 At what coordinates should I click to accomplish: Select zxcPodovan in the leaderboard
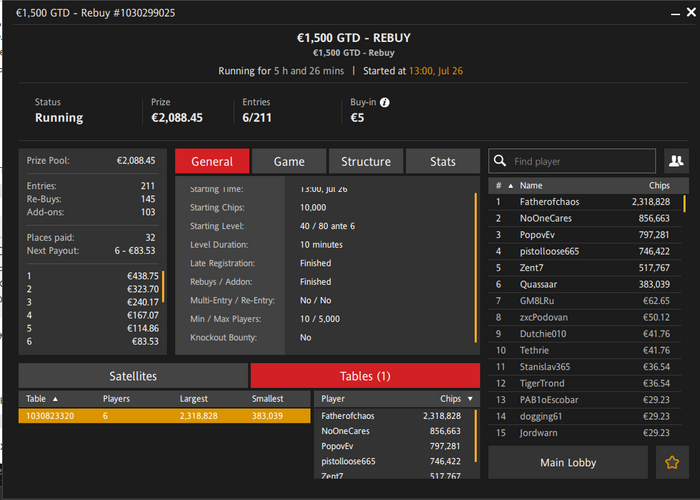point(585,317)
